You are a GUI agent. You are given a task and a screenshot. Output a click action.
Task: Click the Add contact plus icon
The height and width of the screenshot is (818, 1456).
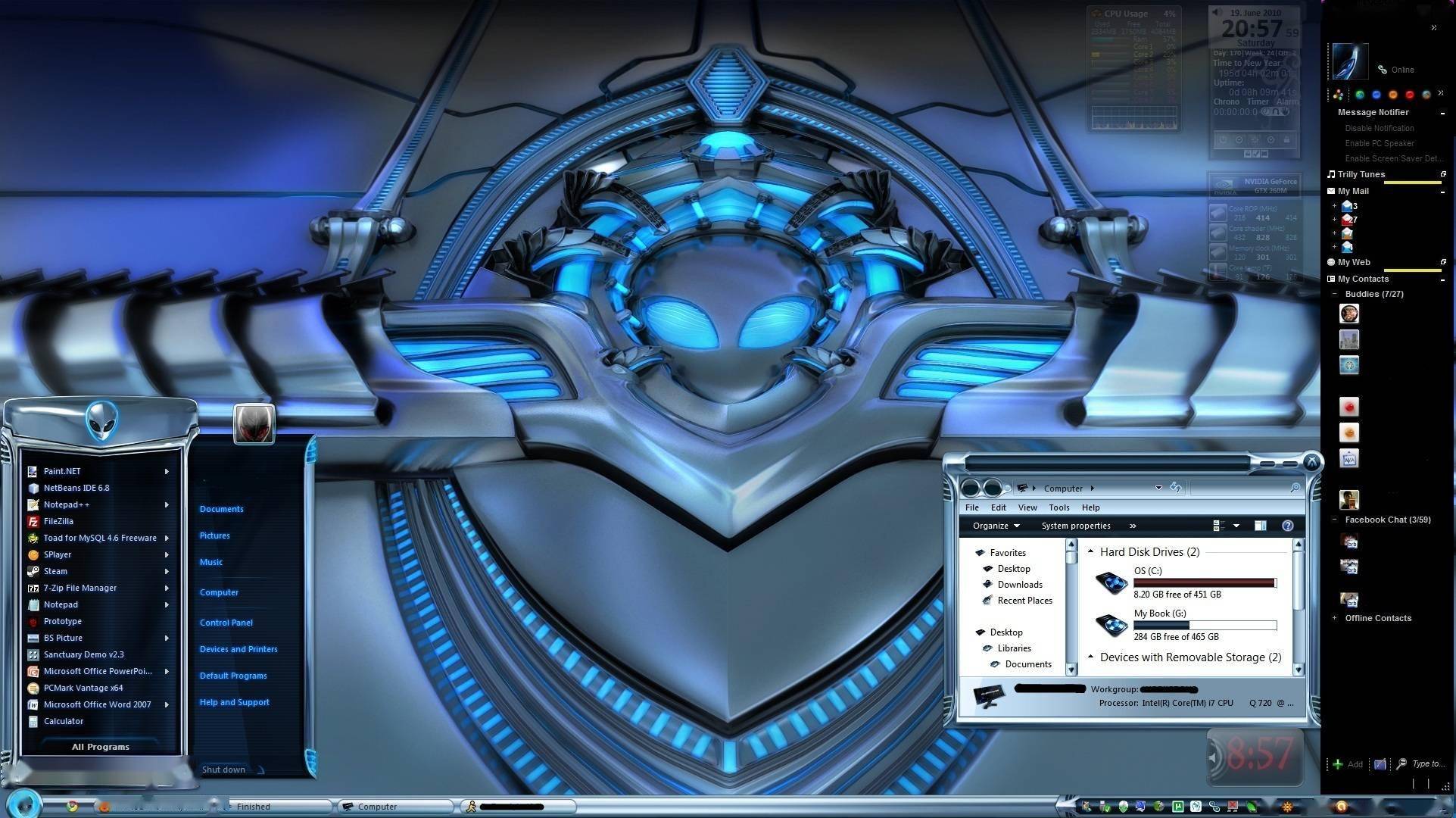pos(1338,764)
